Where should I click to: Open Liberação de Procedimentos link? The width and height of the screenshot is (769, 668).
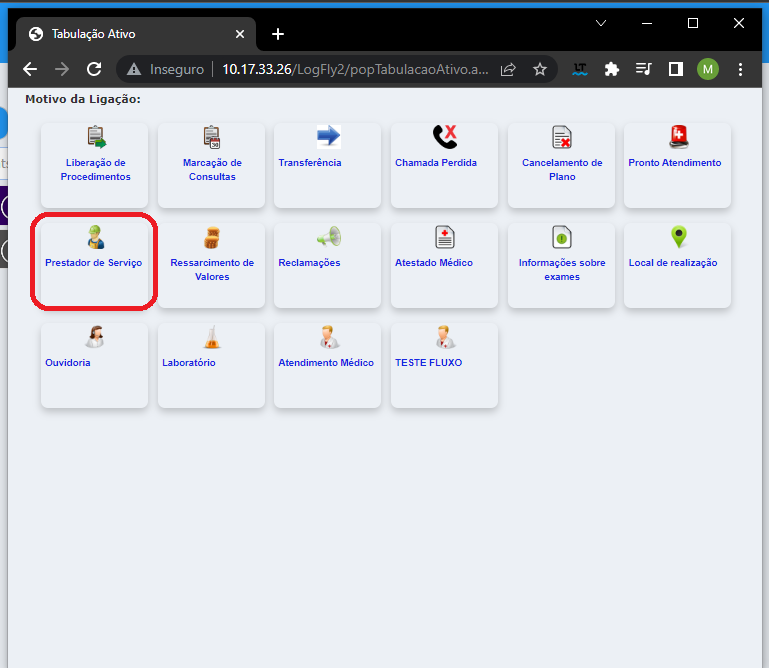click(96, 170)
